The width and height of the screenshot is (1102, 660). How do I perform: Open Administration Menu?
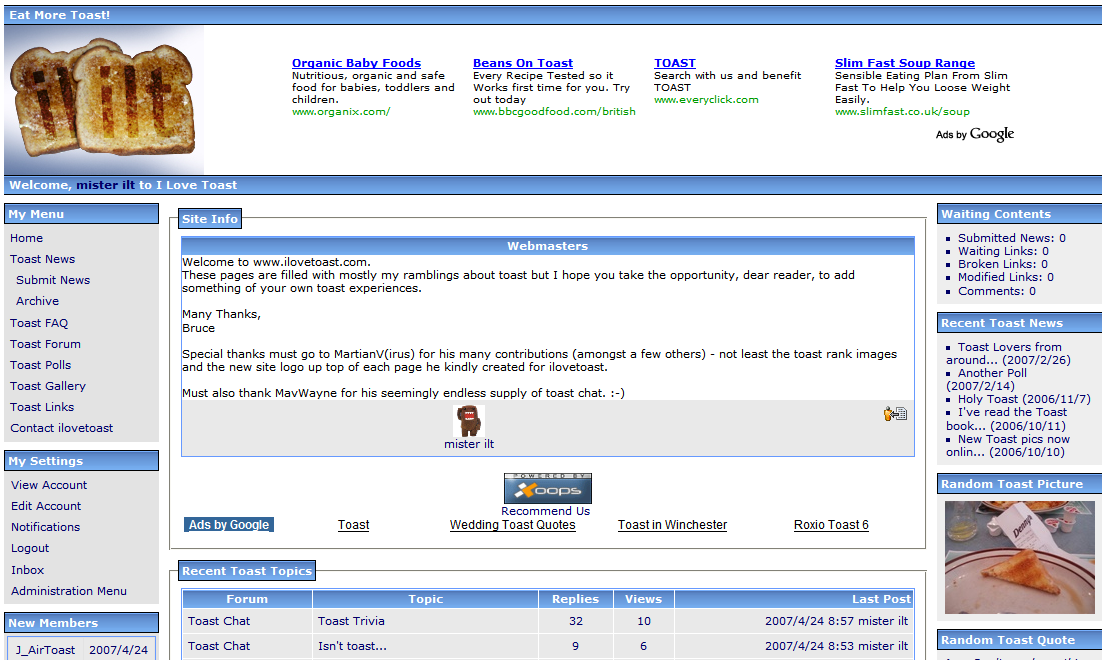[69, 592]
